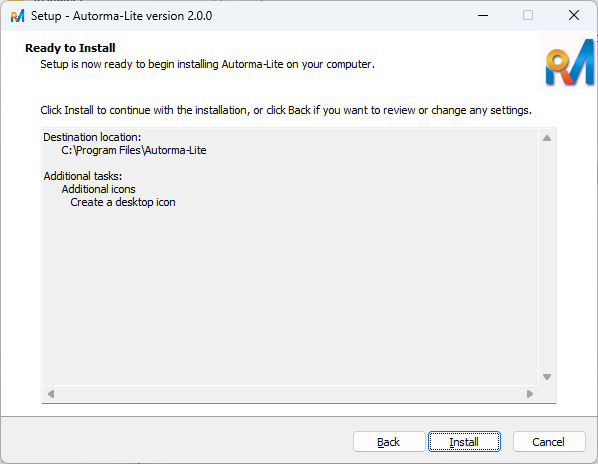Screen dimensions: 598x464
Task: Click the empty summary memo area
Action: tap(290, 297)
